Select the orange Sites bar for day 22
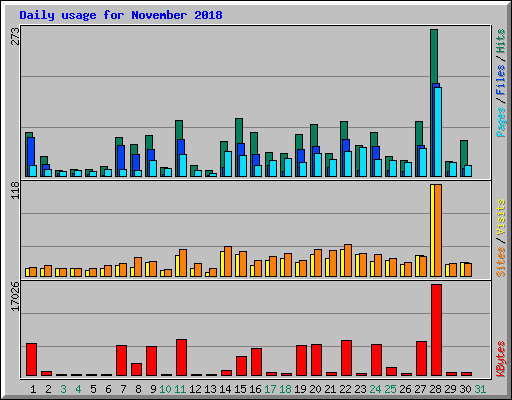The image size is (512, 400). coord(348,260)
